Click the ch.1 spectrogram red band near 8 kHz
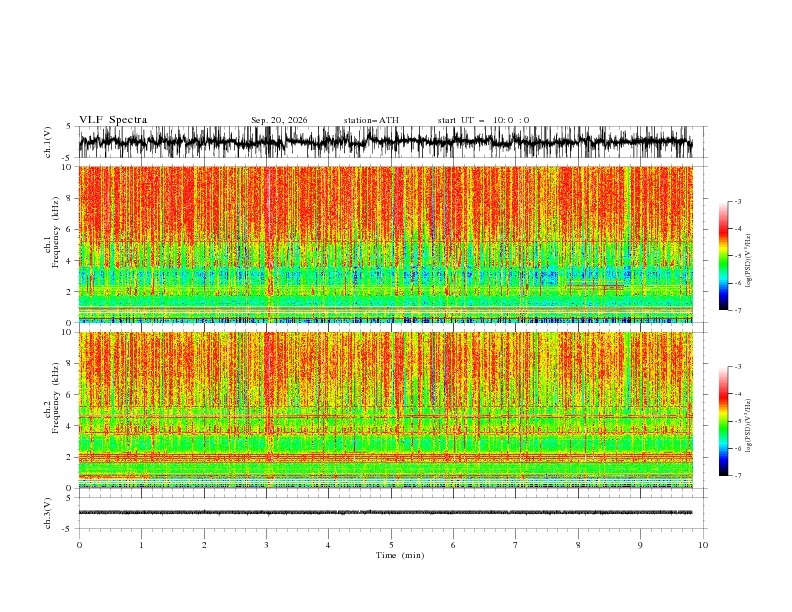 point(385,198)
